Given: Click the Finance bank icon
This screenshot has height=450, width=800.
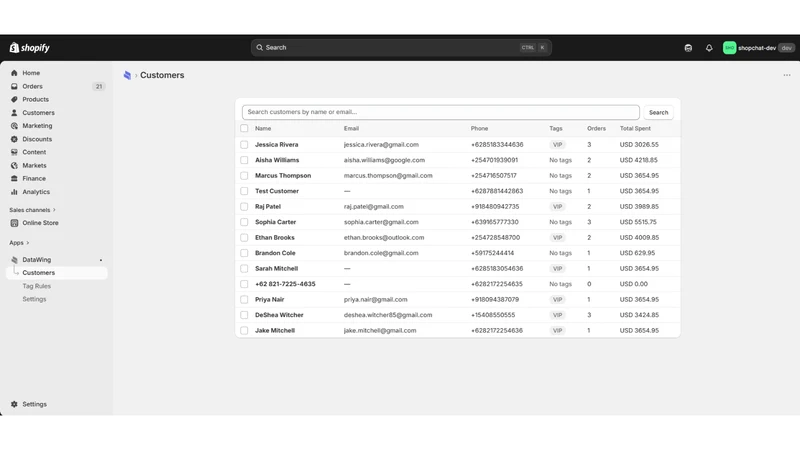Looking at the screenshot, I should (x=14, y=179).
